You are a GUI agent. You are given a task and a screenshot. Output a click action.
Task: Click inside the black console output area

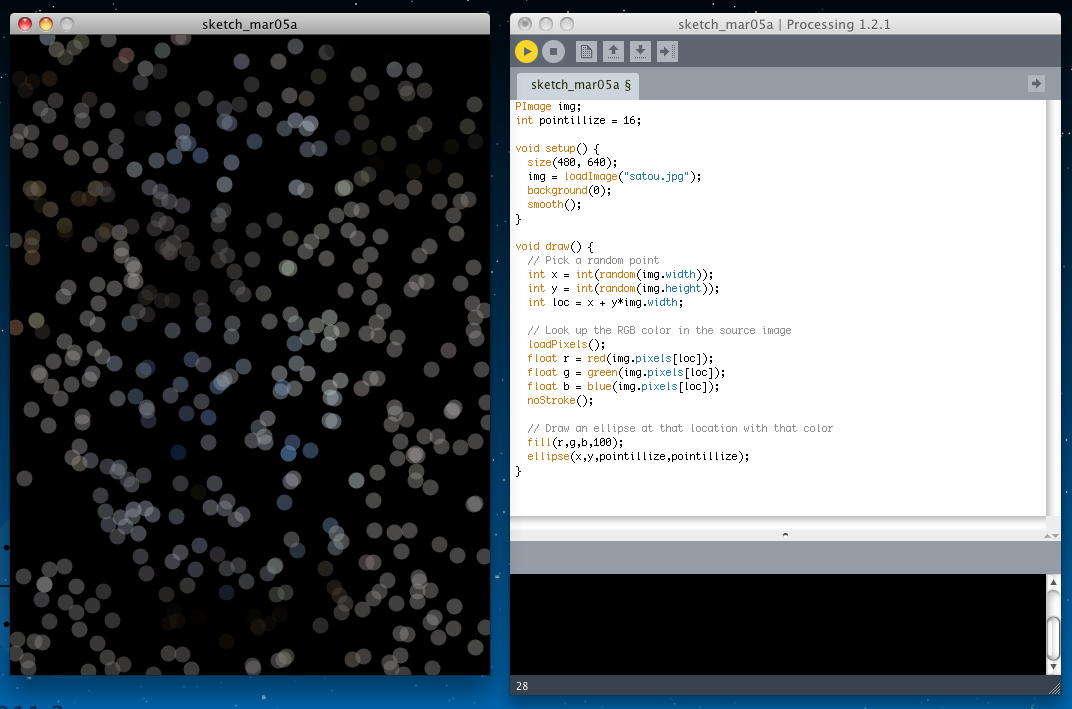point(778,624)
